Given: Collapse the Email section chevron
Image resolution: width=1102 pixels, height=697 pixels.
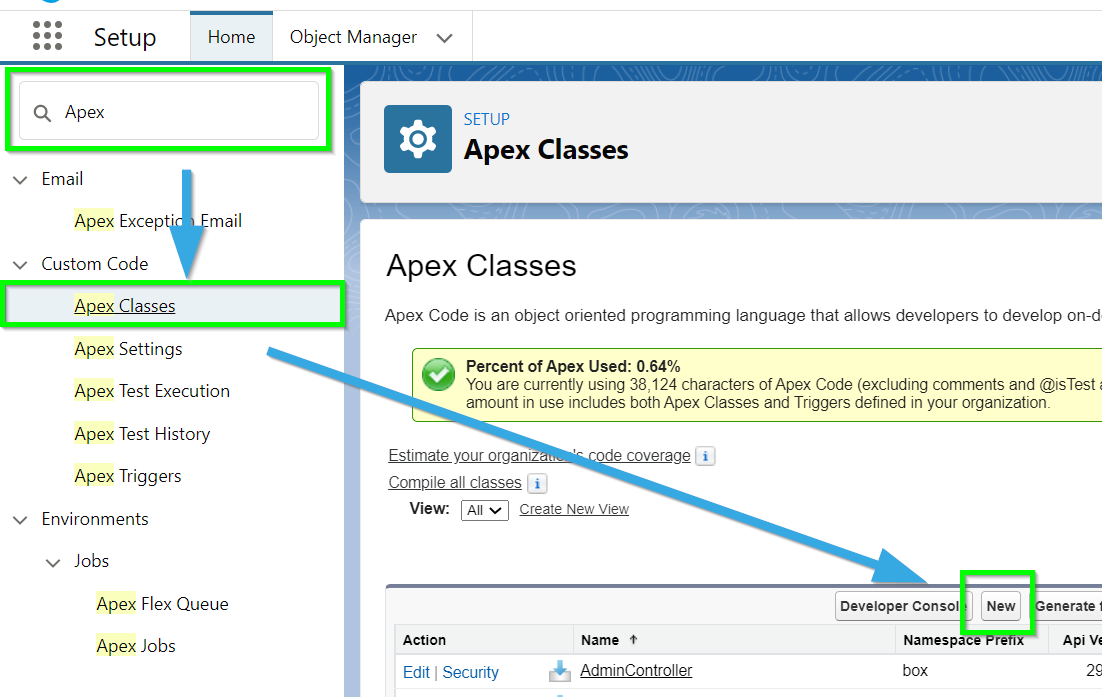Looking at the screenshot, I should tap(20, 180).
